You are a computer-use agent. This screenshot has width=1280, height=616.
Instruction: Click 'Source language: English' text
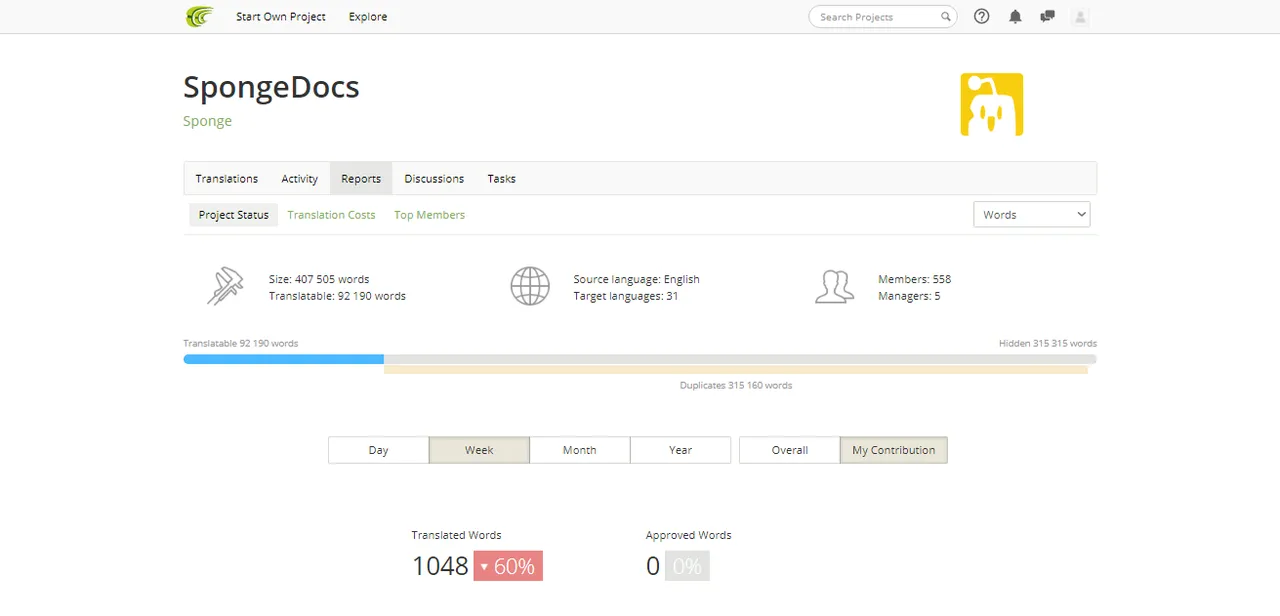pos(637,279)
